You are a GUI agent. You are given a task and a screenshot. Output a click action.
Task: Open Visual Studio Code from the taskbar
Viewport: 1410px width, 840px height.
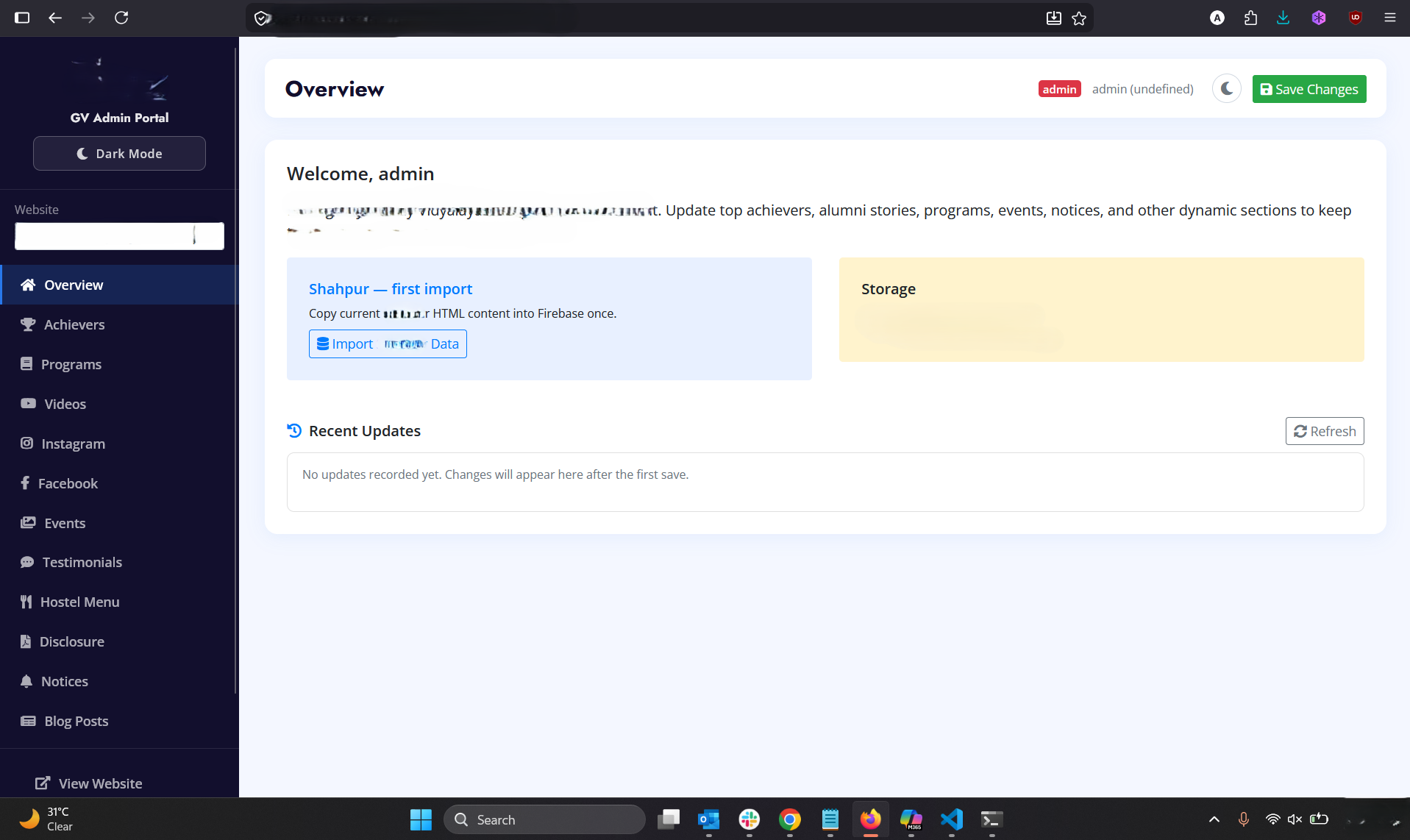pyautogui.click(x=952, y=819)
